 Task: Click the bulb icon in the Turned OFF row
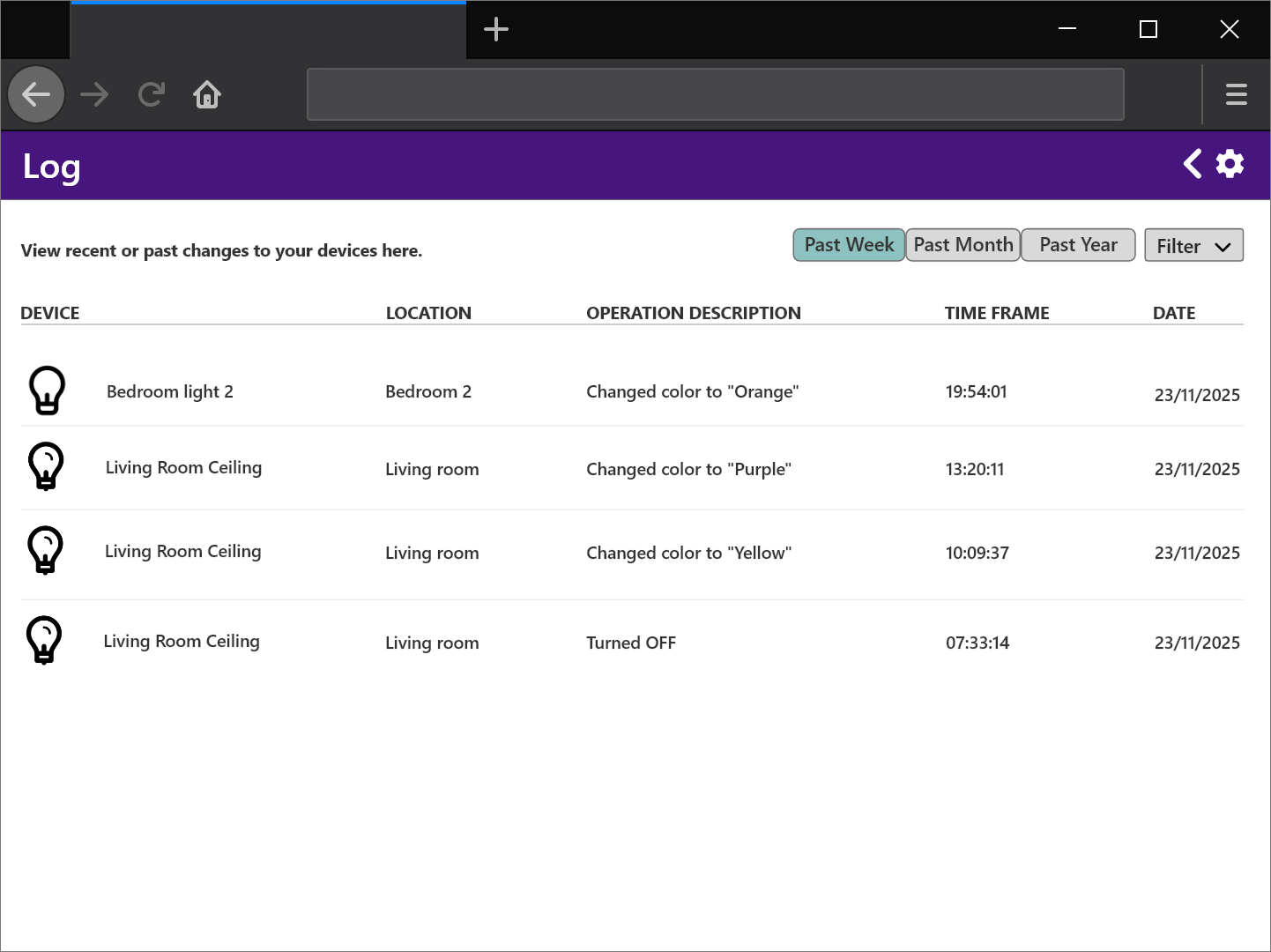point(44,640)
